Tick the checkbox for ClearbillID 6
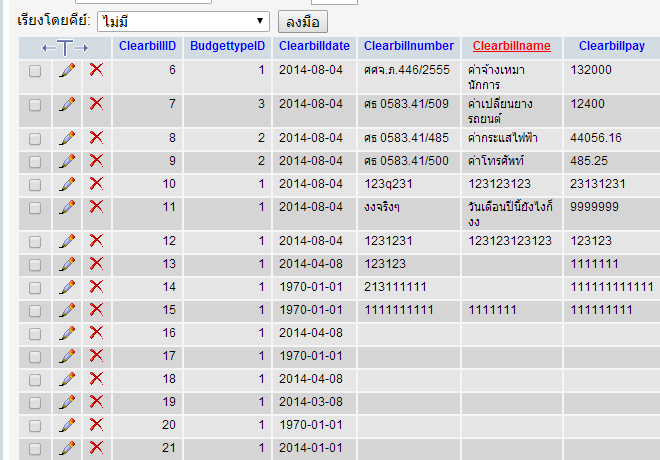The height and width of the screenshot is (460, 660). pyautogui.click(x=35, y=71)
